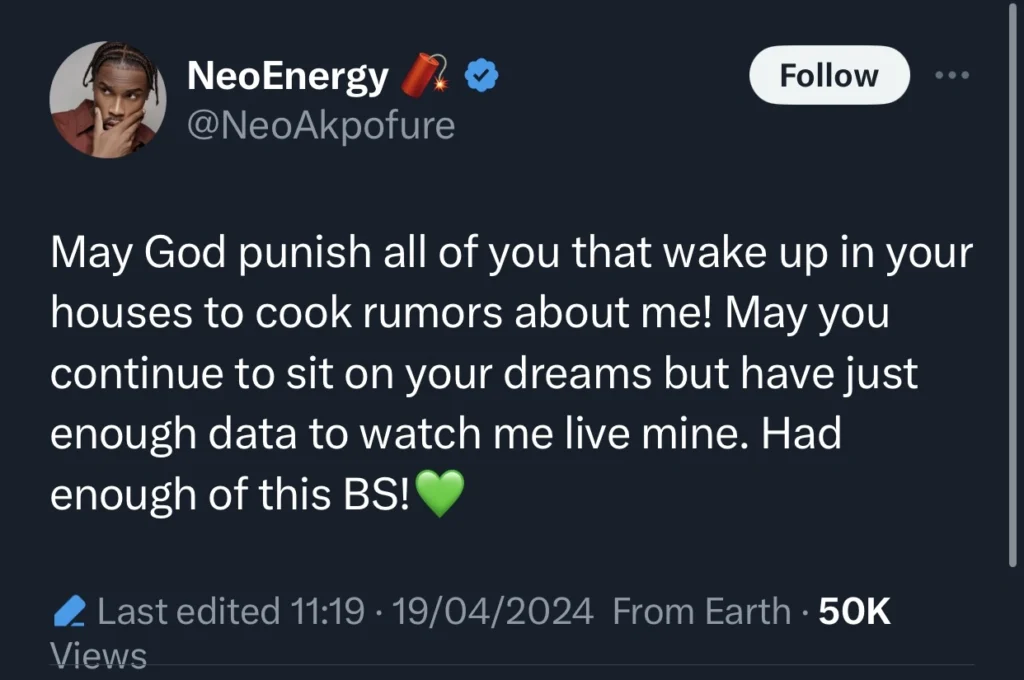Viewport: 1024px width, 680px height.
Task: Click the pencil icon to view edit history
Action: pos(69,609)
